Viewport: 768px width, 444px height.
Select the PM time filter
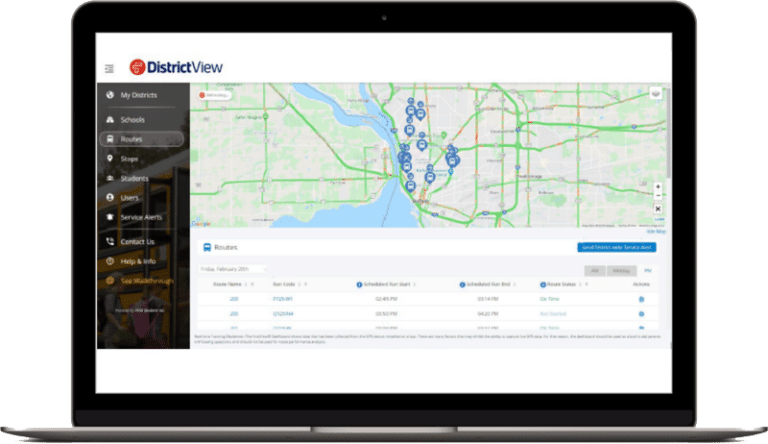[x=646, y=270]
